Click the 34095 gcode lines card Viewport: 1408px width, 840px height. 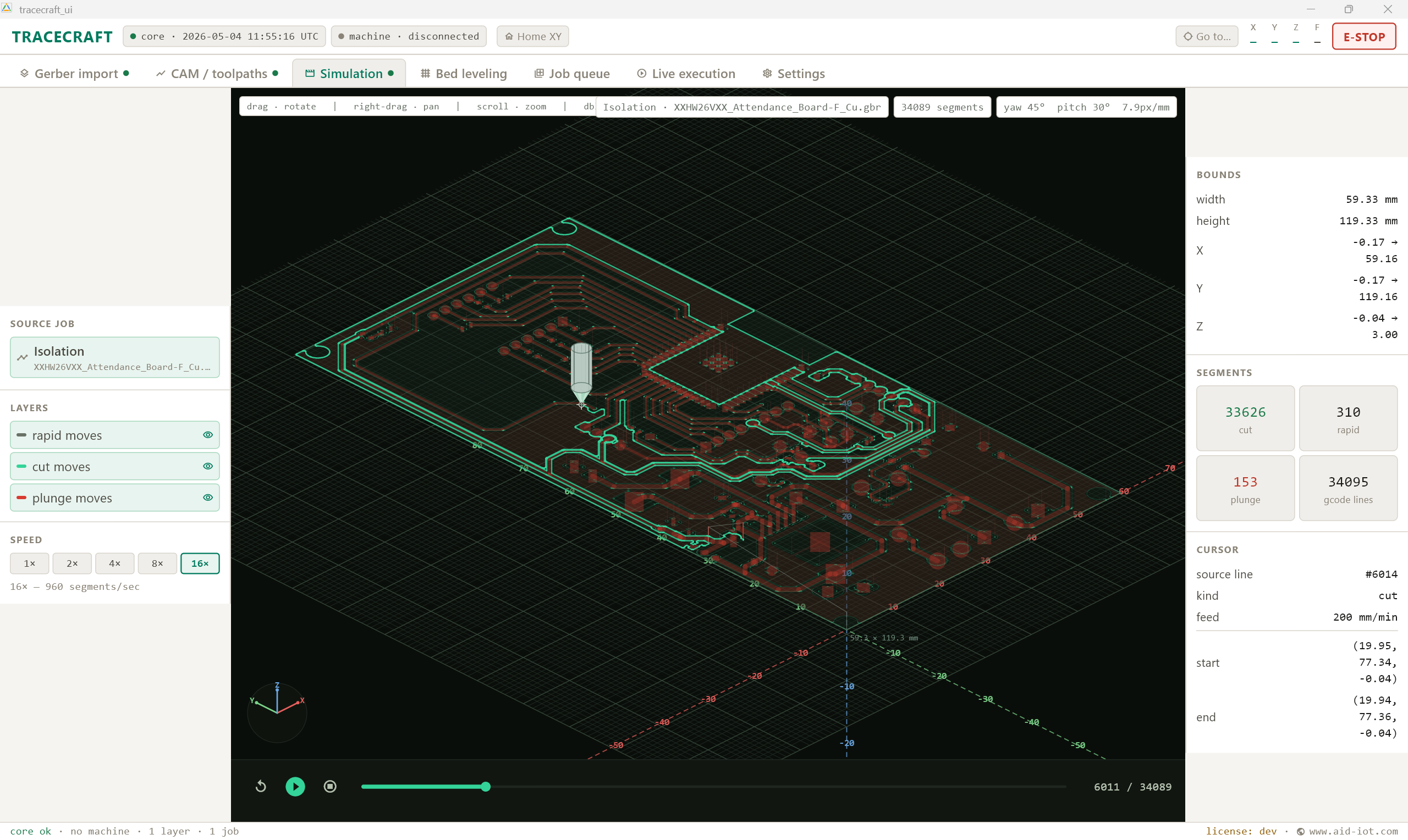point(1348,488)
